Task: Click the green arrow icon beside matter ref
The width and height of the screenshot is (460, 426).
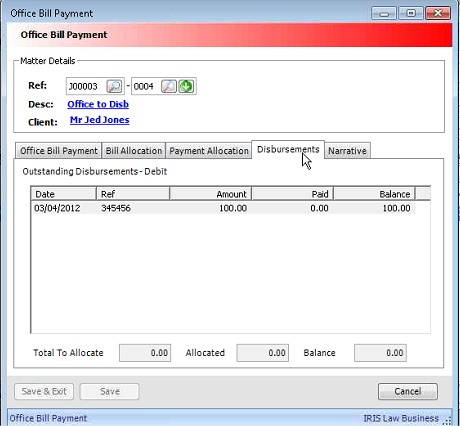Action: [186, 86]
